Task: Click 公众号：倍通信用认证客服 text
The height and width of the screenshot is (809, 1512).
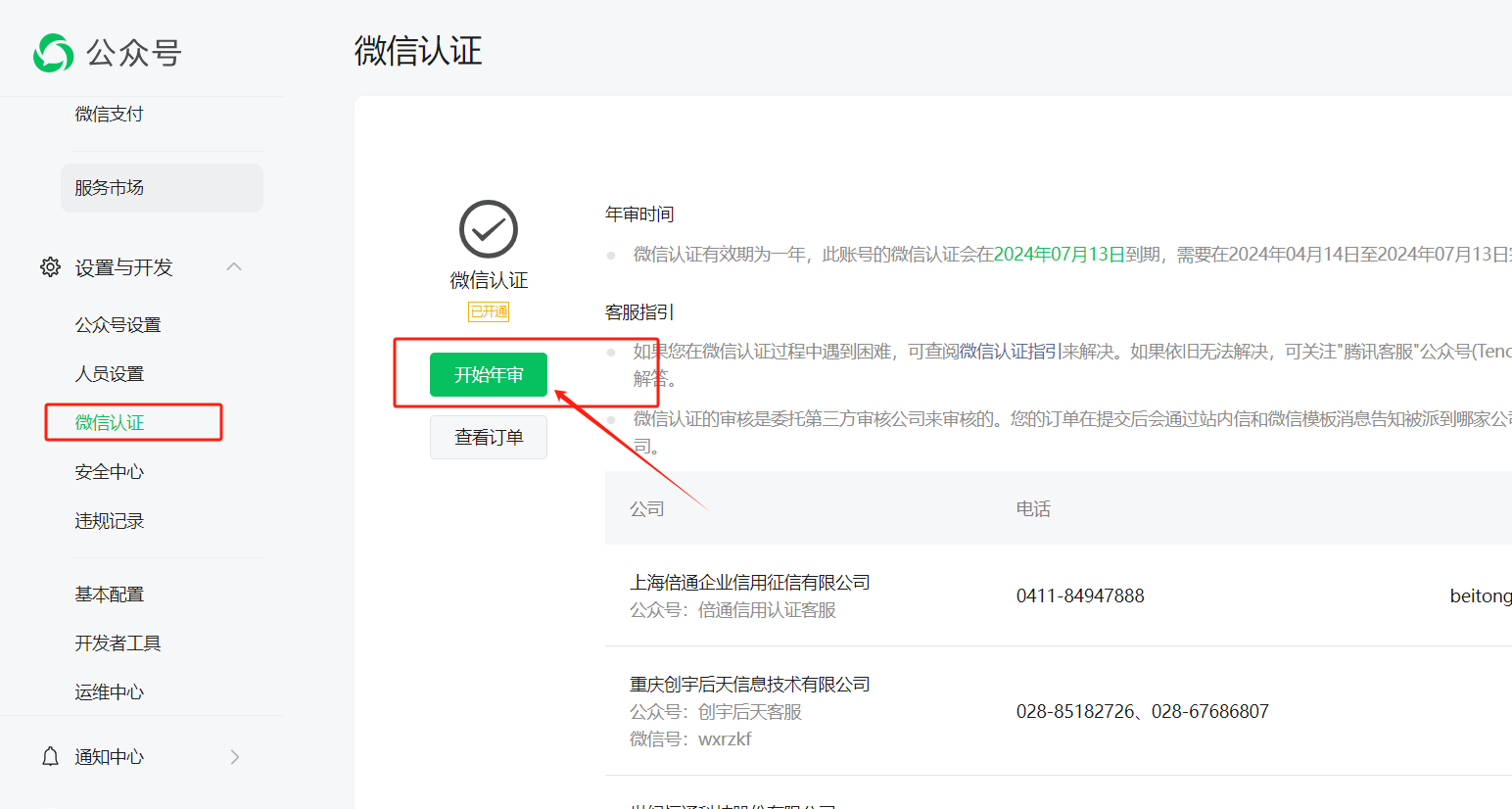Action: [733, 610]
